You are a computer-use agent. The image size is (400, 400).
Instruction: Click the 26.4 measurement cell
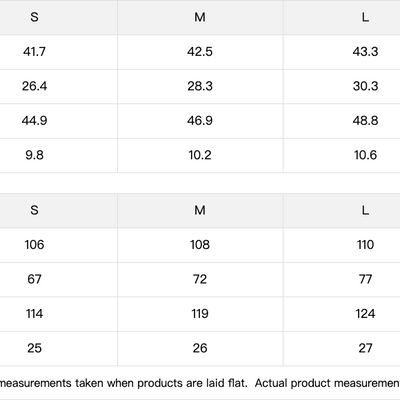[34, 86]
